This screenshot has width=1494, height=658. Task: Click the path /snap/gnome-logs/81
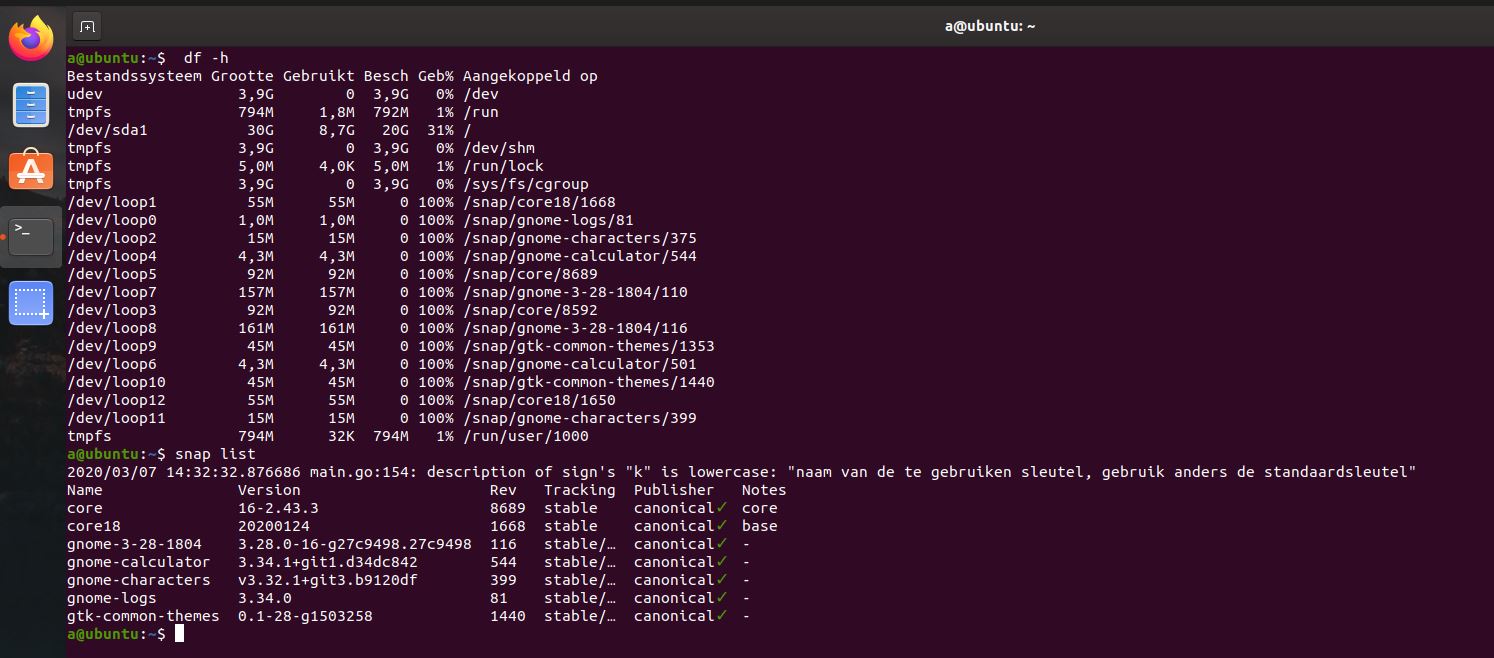click(x=548, y=220)
